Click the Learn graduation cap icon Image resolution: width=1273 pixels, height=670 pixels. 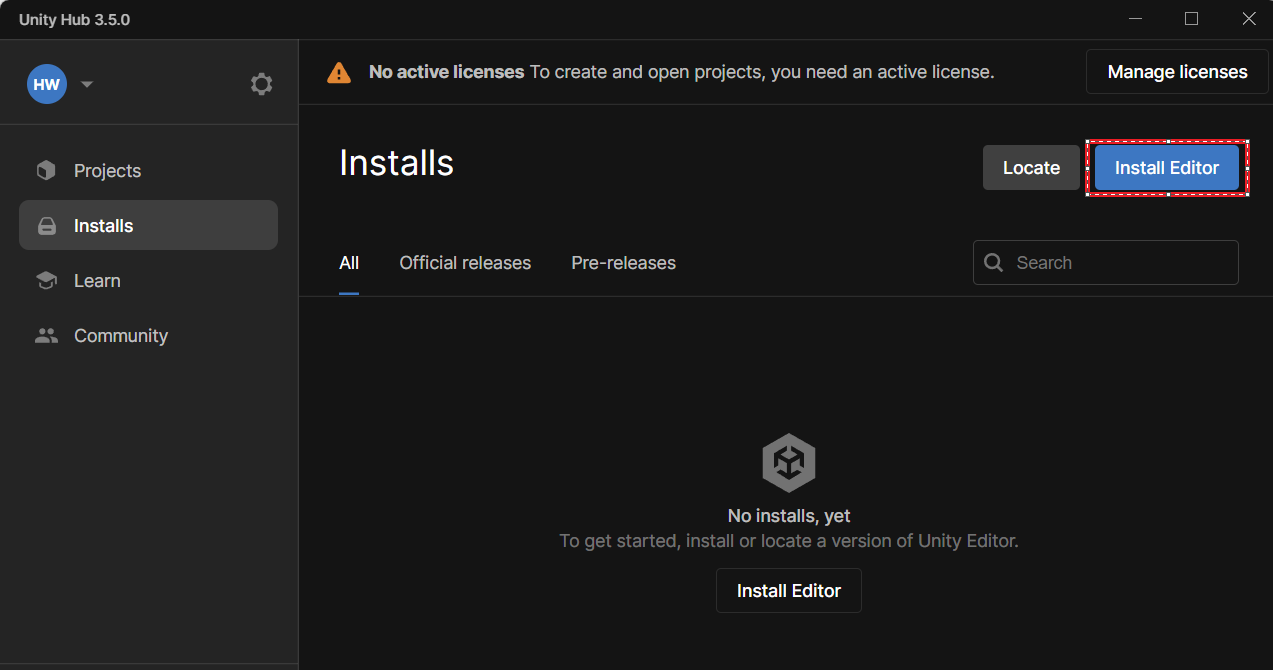[46, 281]
